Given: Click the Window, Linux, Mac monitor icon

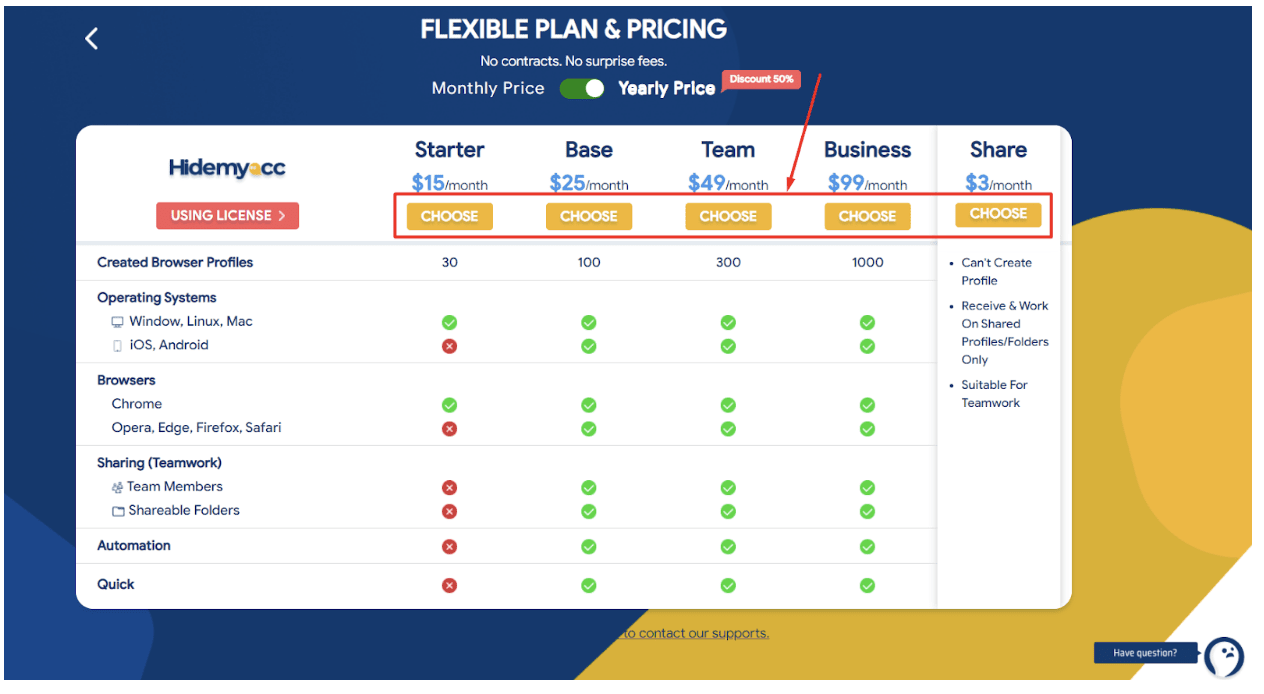Looking at the screenshot, I should click(x=118, y=322).
